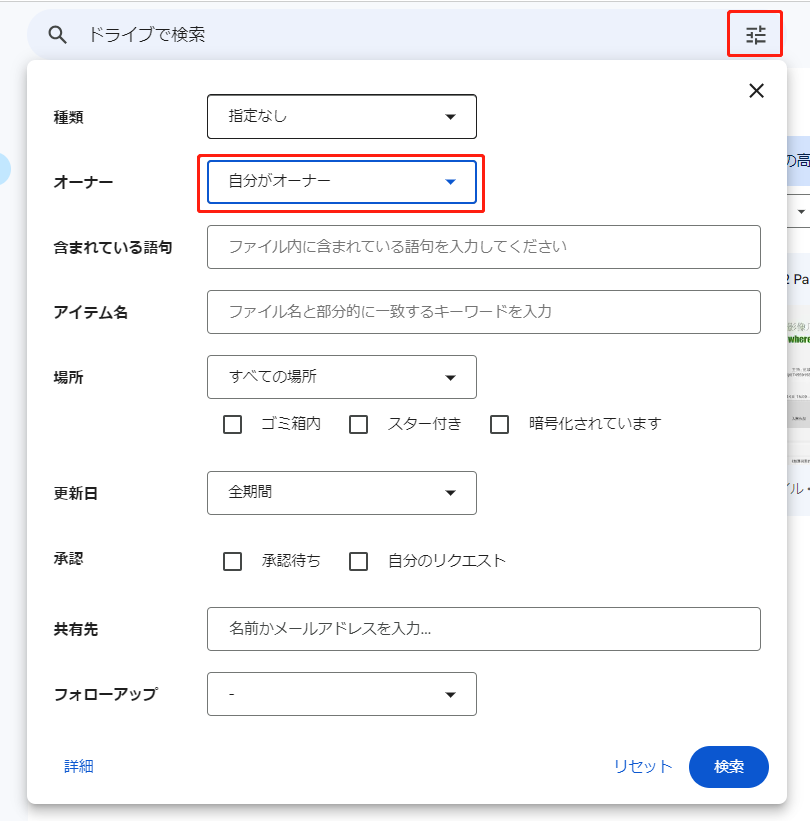Open the 場所 dropdown showing すべての場所
This screenshot has width=810, height=821.
pyautogui.click(x=341, y=377)
